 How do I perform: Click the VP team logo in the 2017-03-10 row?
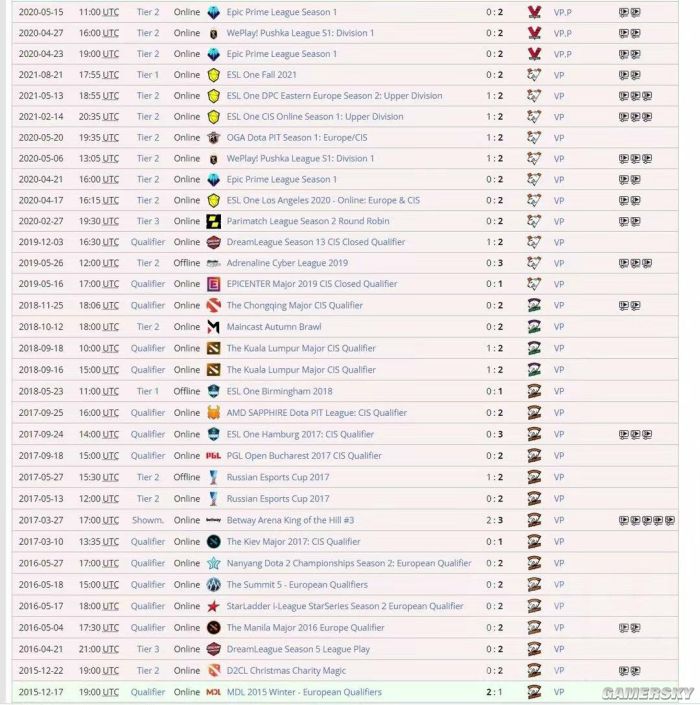point(534,542)
